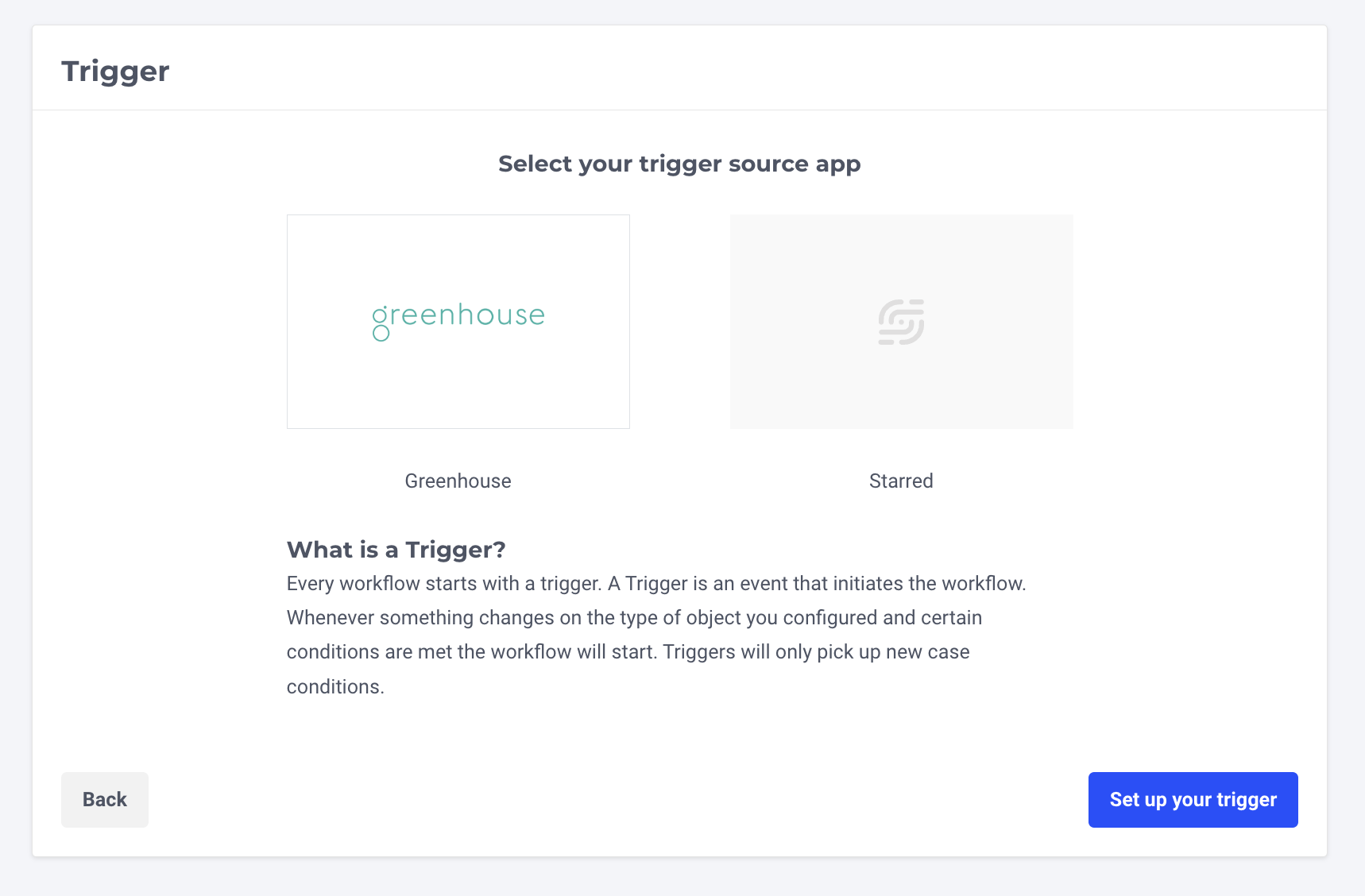
Task: Click the Trigger page heading
Action: coord(115,71)
